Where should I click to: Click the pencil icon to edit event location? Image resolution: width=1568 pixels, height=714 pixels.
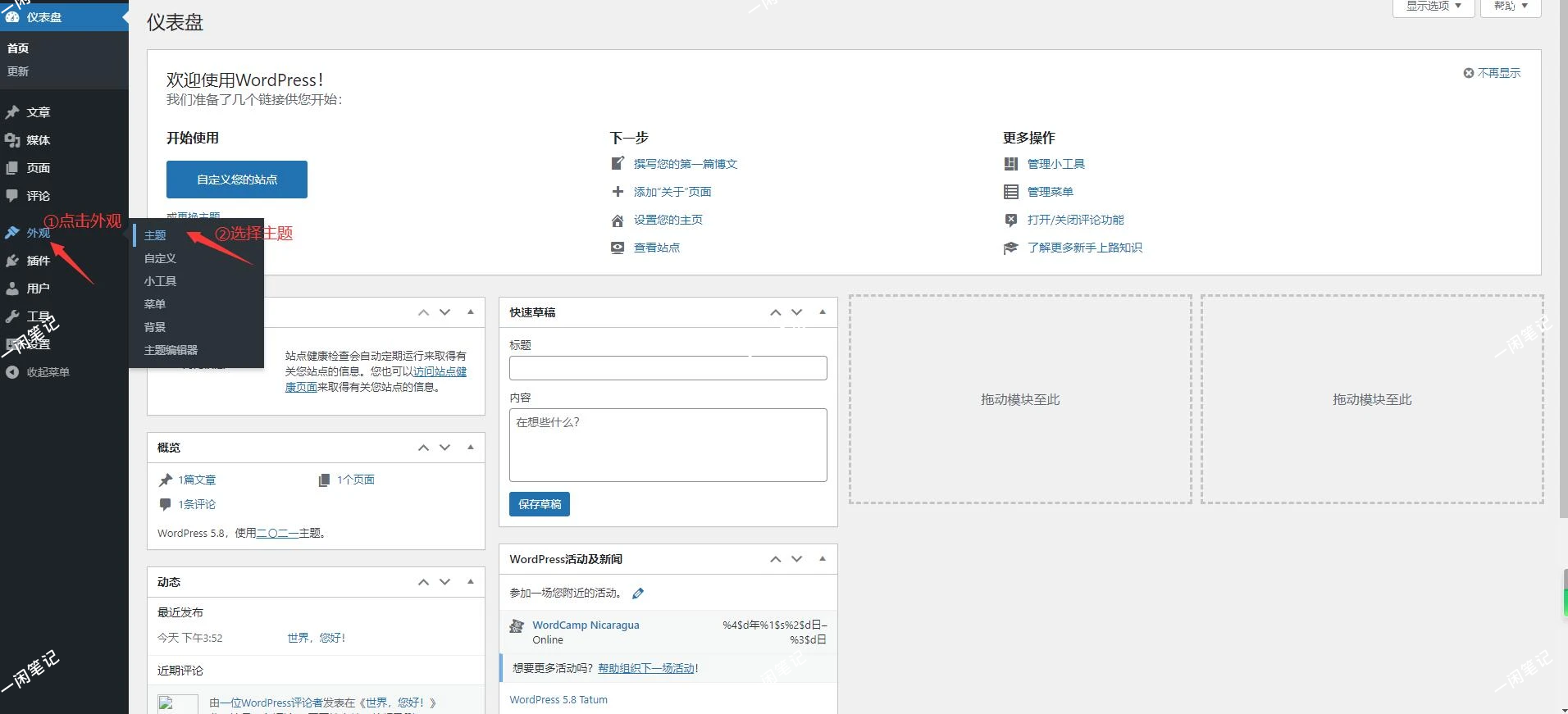coord(638,593)
